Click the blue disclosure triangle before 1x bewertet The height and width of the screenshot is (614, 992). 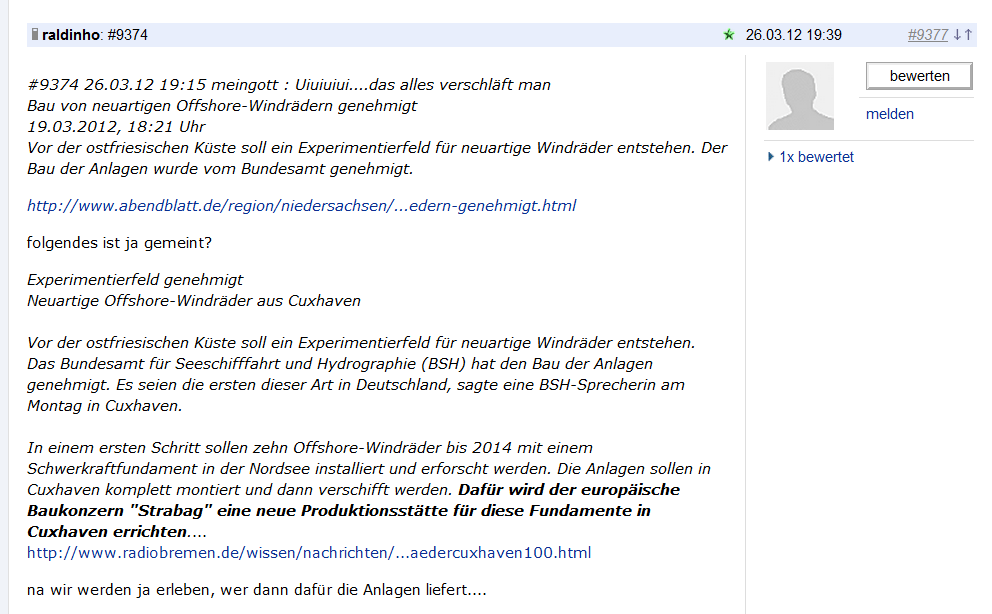769,157
